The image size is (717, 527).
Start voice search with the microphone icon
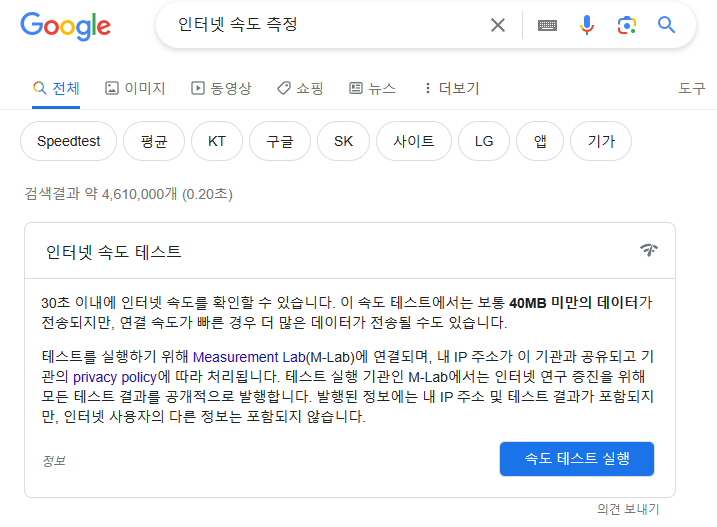tap(587, 25)
